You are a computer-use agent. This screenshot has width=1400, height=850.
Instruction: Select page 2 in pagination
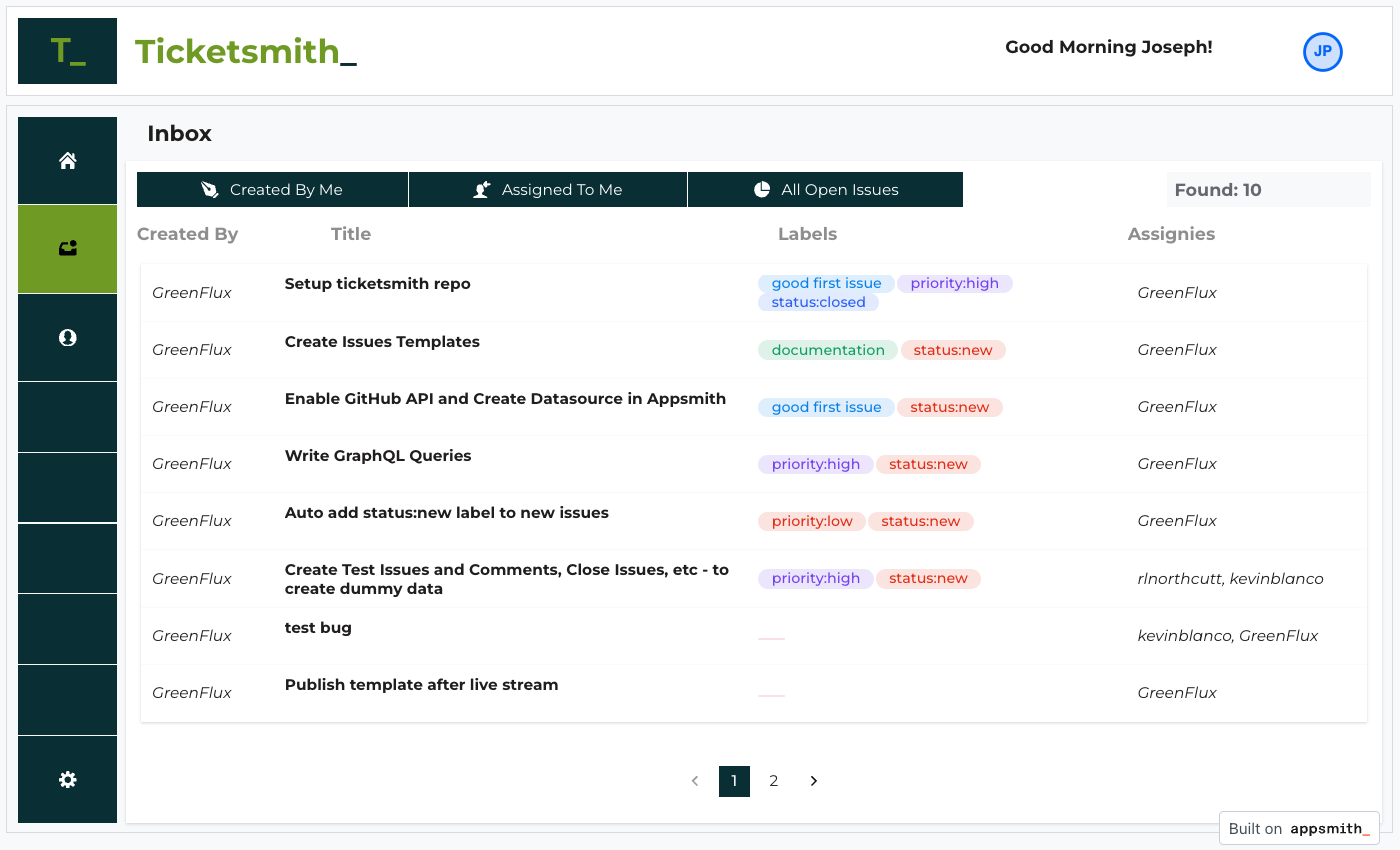[x=773, y=781]
